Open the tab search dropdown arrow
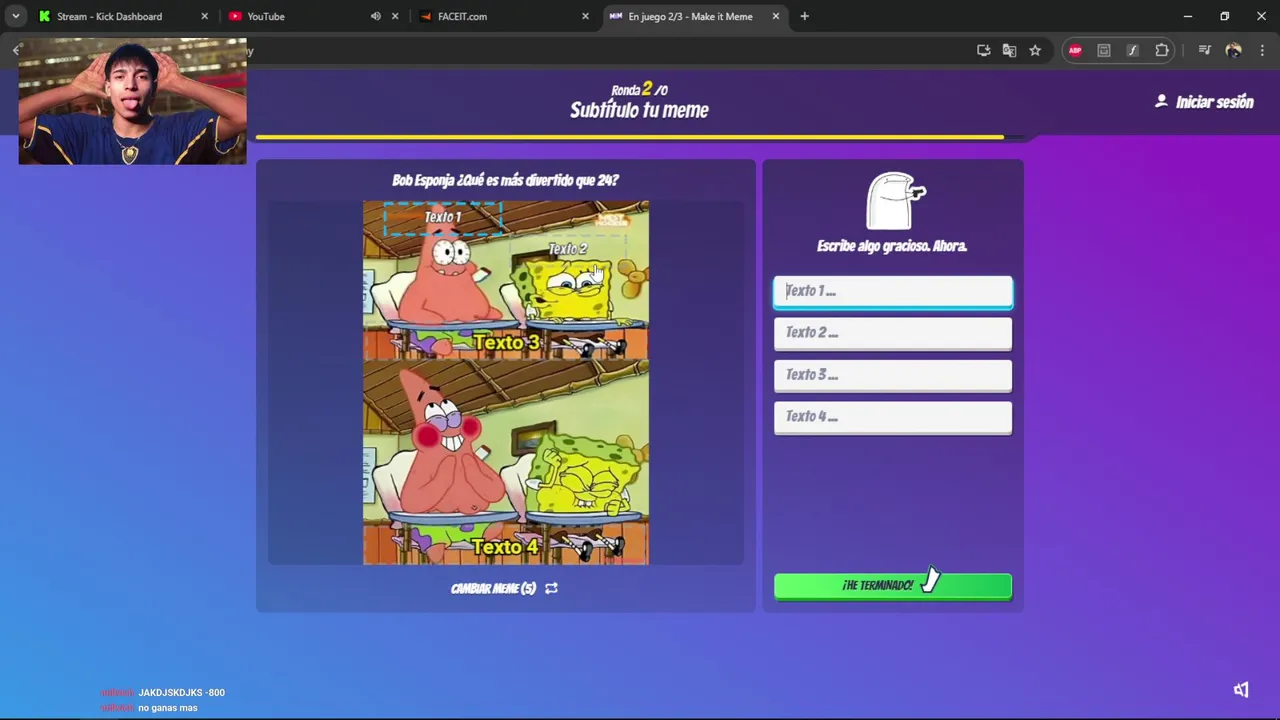The height and width of the screenshot is (720, 1280). tap(16, 16)
